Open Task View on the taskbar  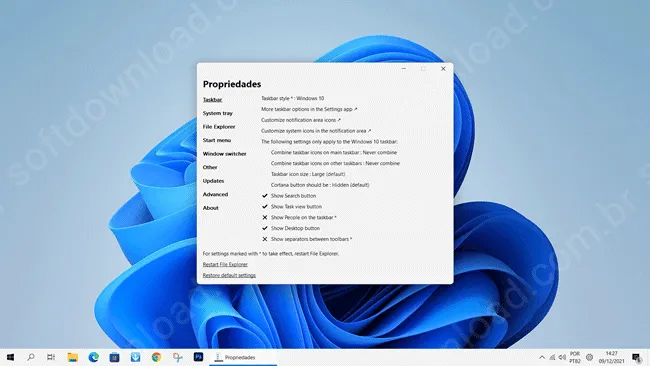click(51, 357)
